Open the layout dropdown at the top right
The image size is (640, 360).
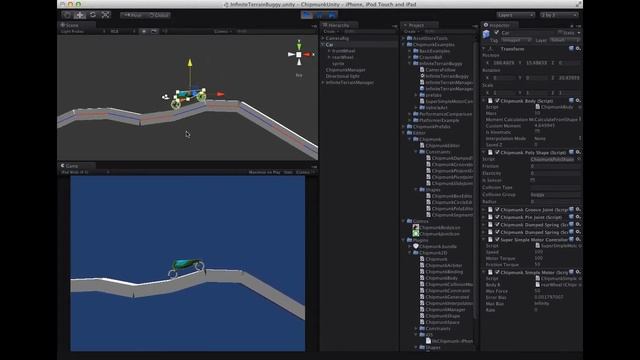(559, 15)
